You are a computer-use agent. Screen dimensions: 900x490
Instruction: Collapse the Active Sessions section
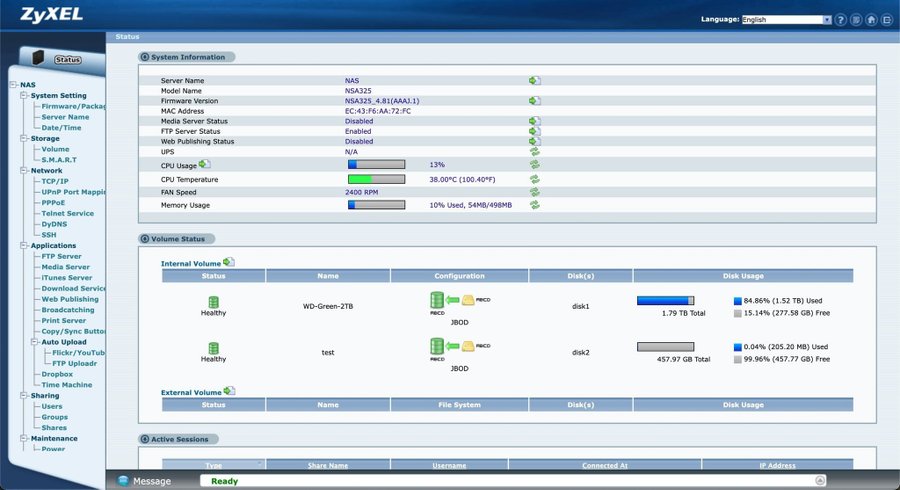[145, 439]
